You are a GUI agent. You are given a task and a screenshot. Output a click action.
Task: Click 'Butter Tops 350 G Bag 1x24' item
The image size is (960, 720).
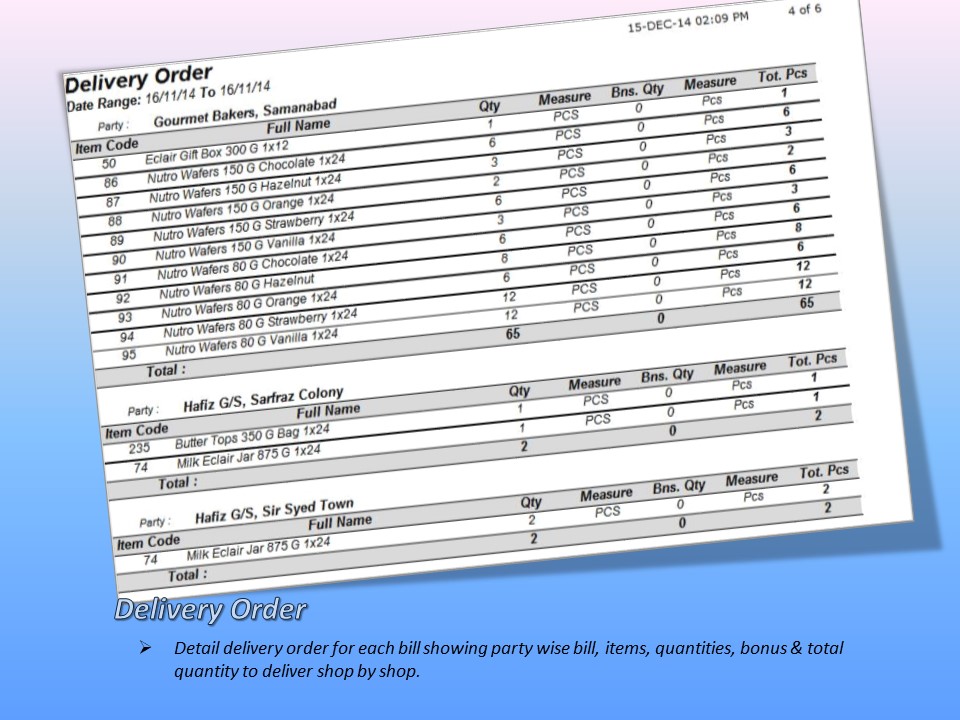pyautogui.click(x=252, y=437)
